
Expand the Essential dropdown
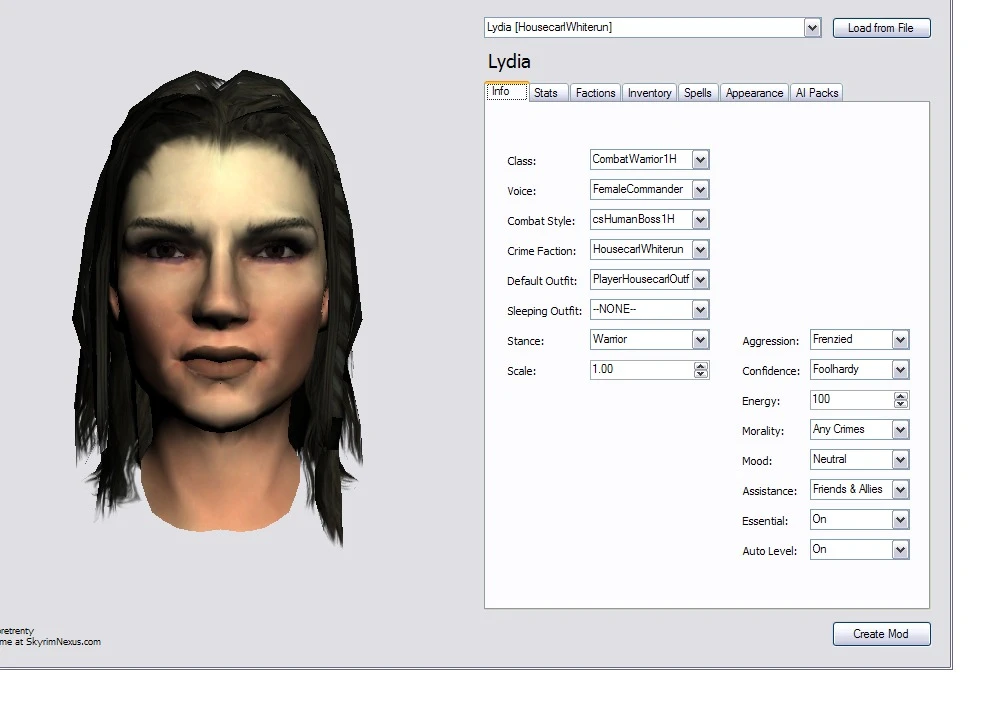click(900, 519)
